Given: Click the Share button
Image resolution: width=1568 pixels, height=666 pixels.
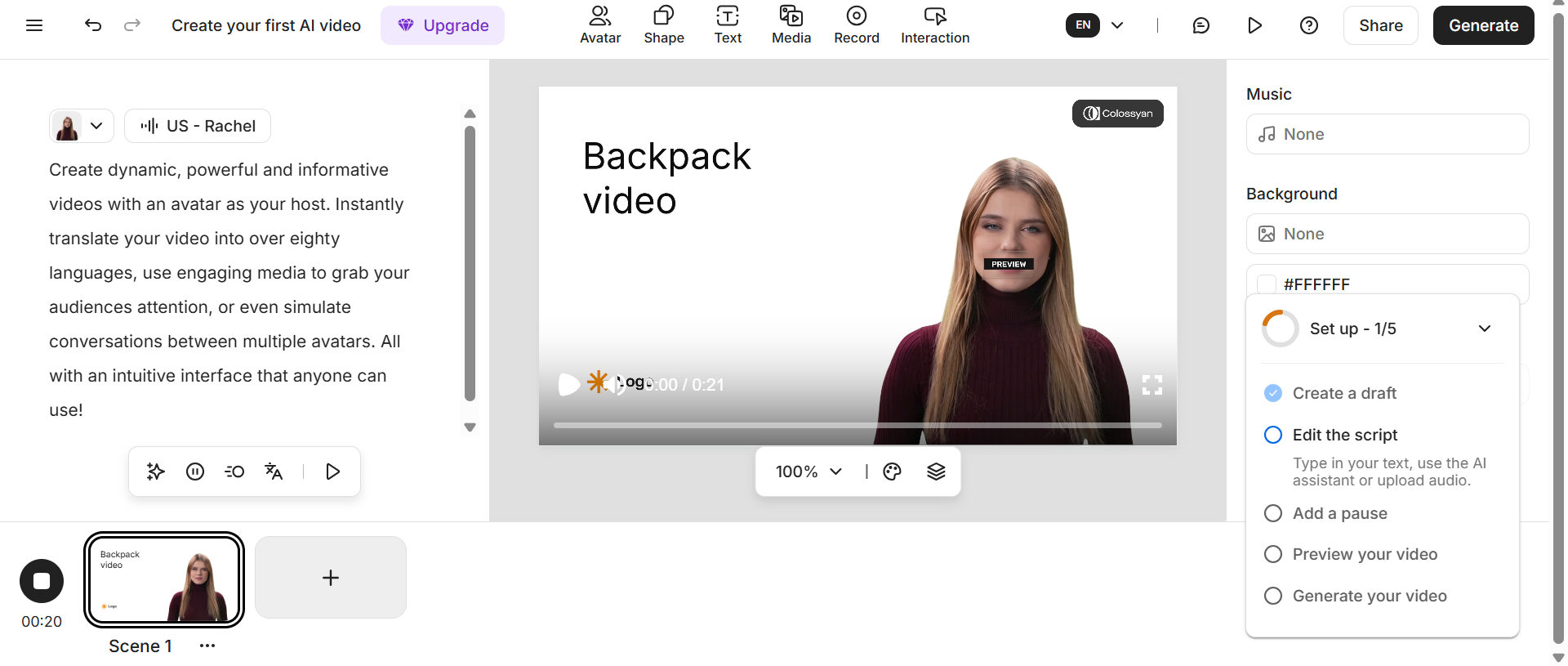Looking at the screenshot, I should point(1381,25).
